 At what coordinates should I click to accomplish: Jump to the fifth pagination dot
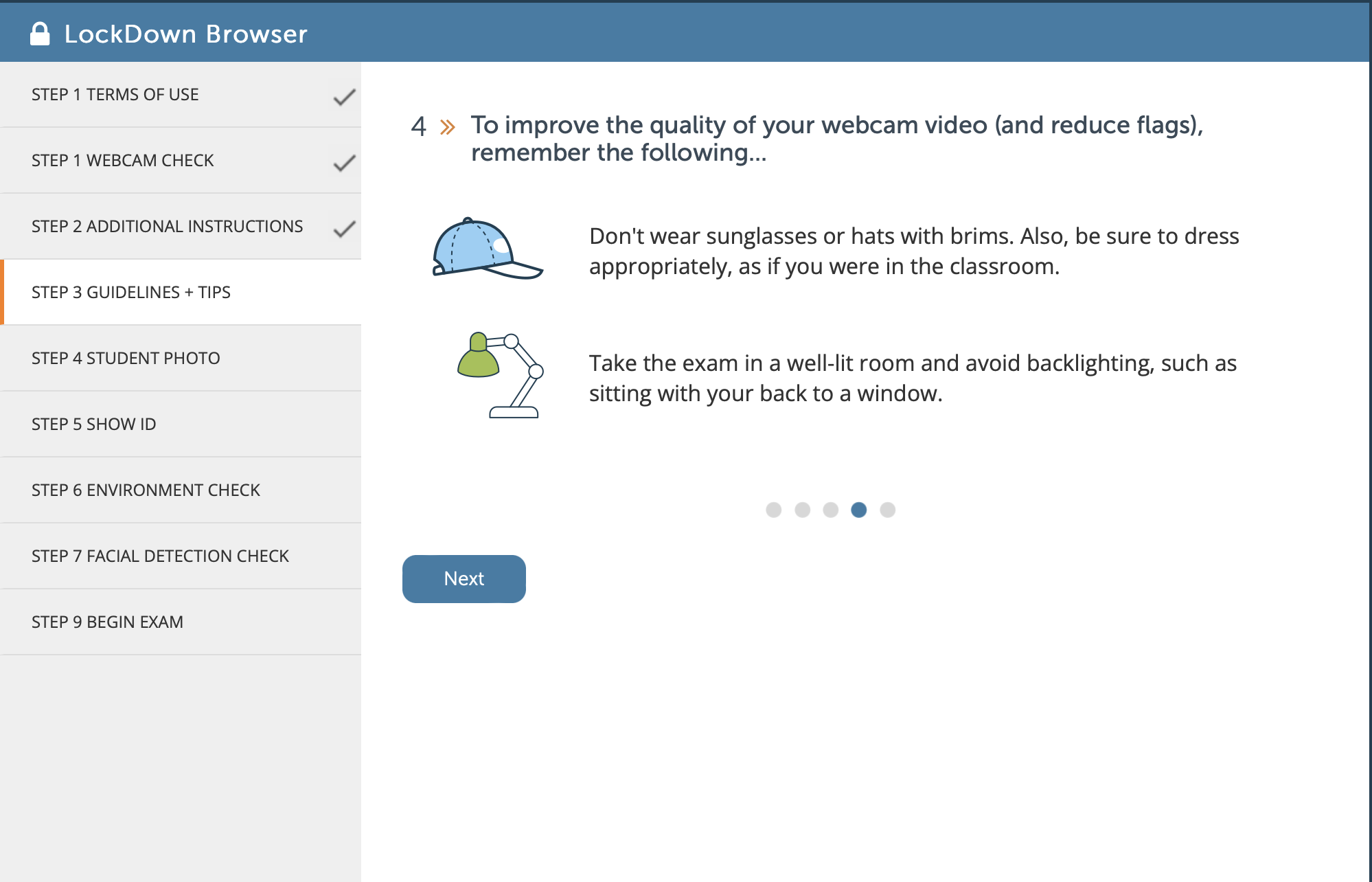[887, 510]
